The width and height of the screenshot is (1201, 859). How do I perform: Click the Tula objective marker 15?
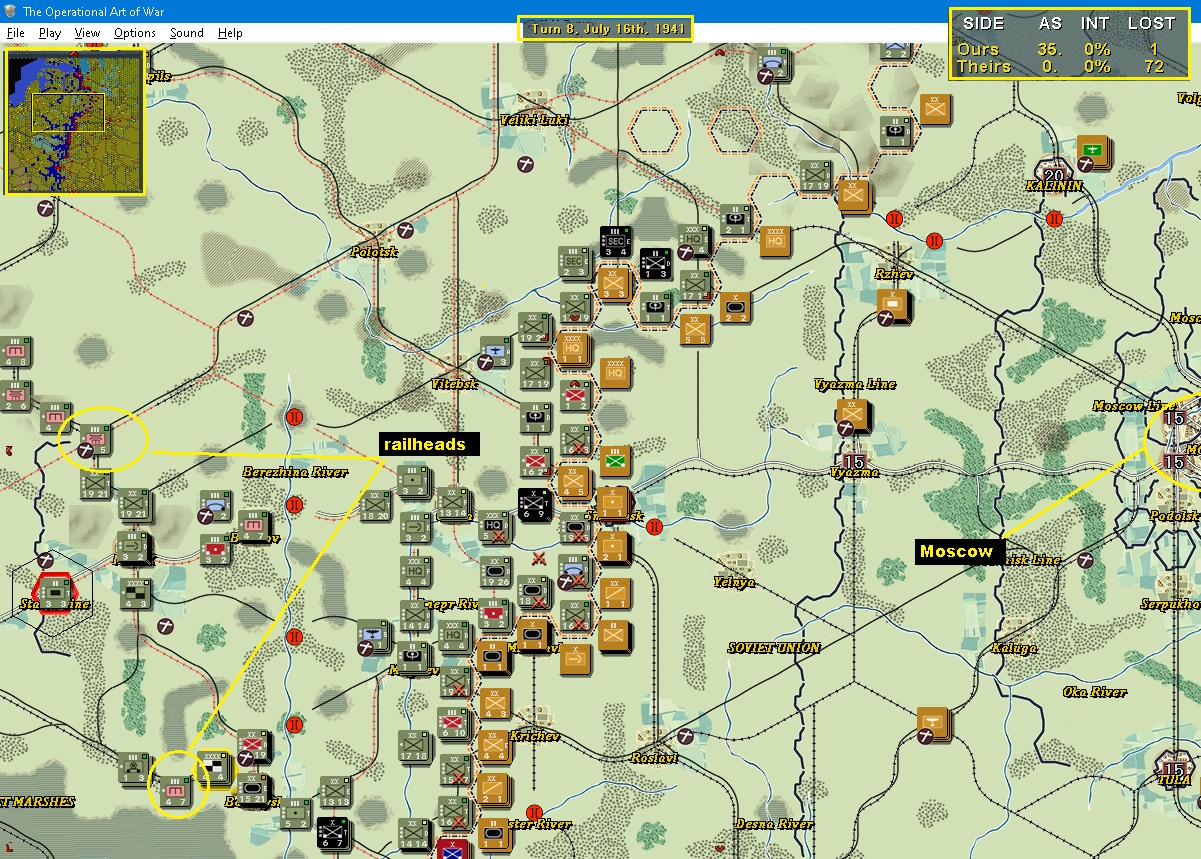(1174, 770)
